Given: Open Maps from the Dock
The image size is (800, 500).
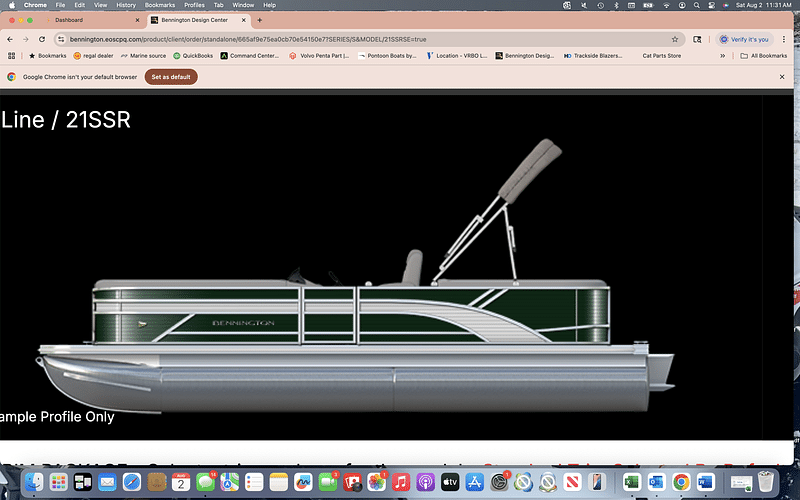Looking at the screenshot, I should click(x=230, y=482).
